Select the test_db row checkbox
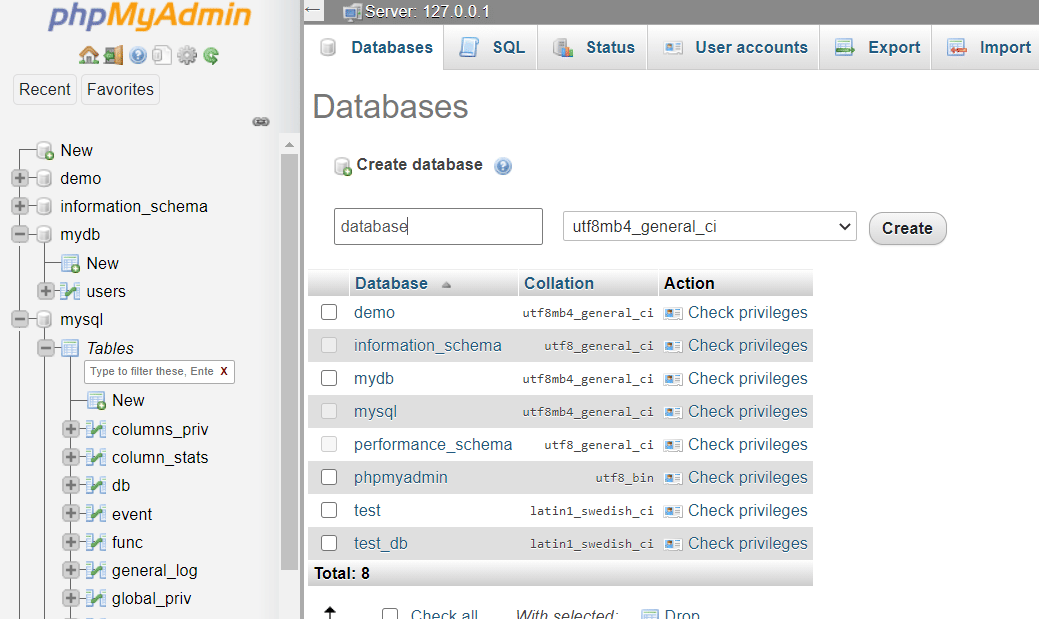 coord(329,544)
